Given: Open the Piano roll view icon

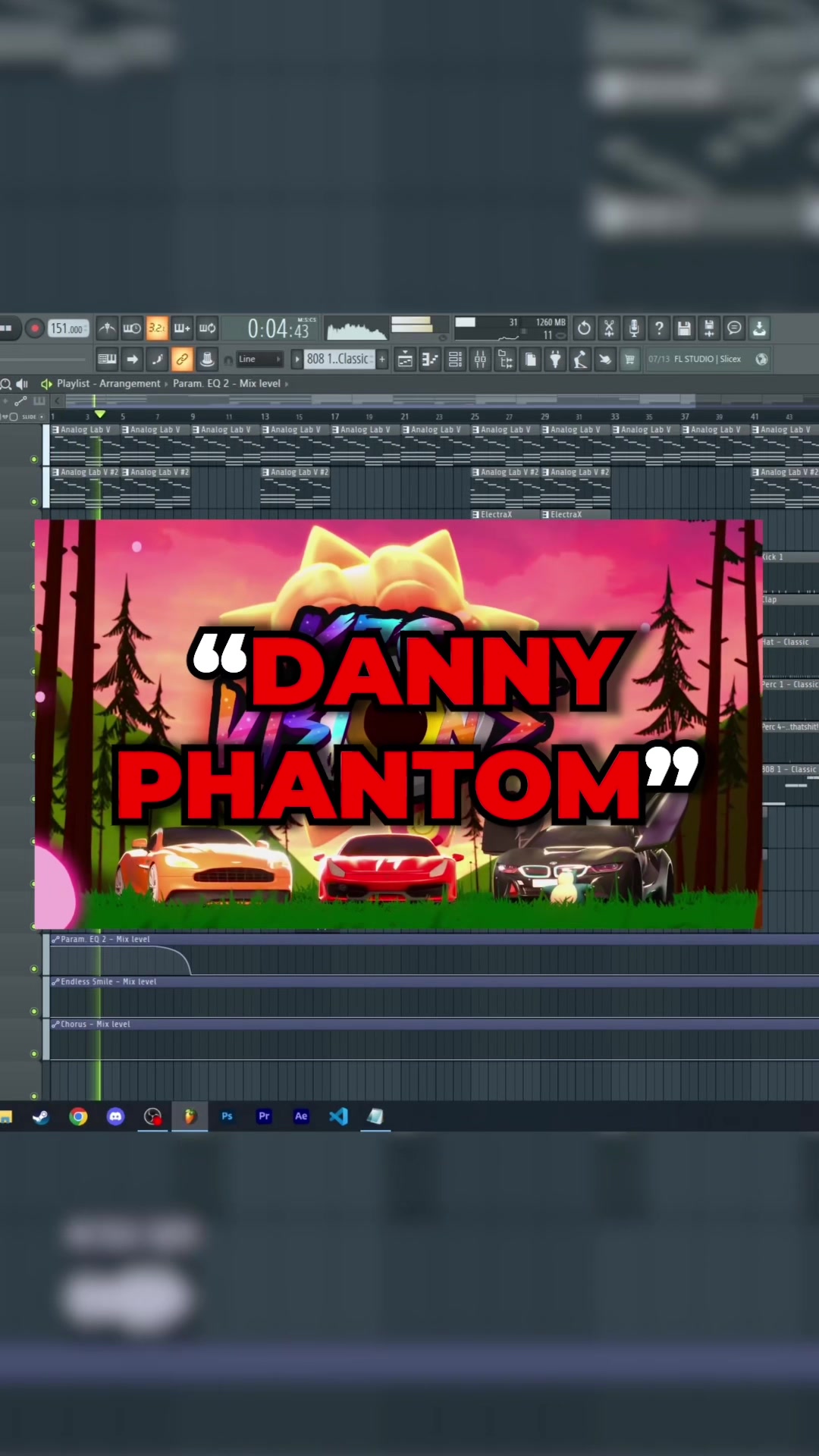Looking at the screenshot, I should [x=430, y=359].
